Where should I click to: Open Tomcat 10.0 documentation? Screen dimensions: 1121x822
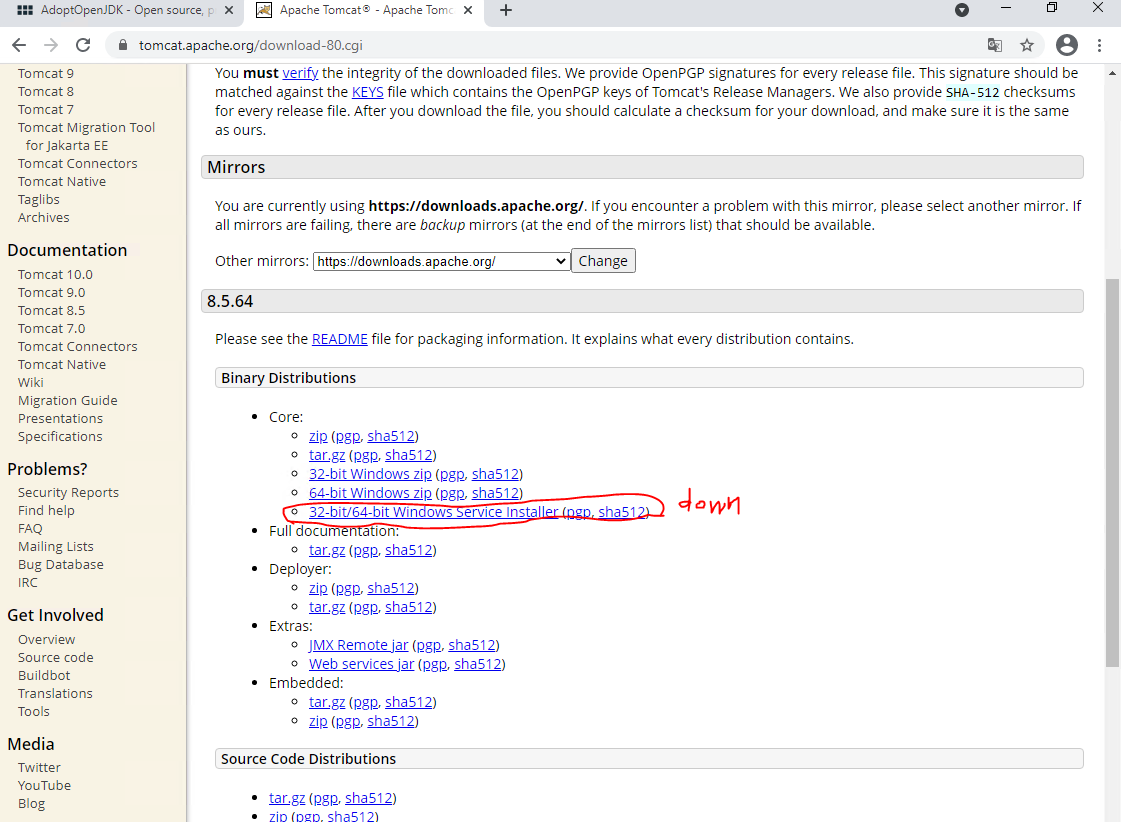(x=55, y=274)
